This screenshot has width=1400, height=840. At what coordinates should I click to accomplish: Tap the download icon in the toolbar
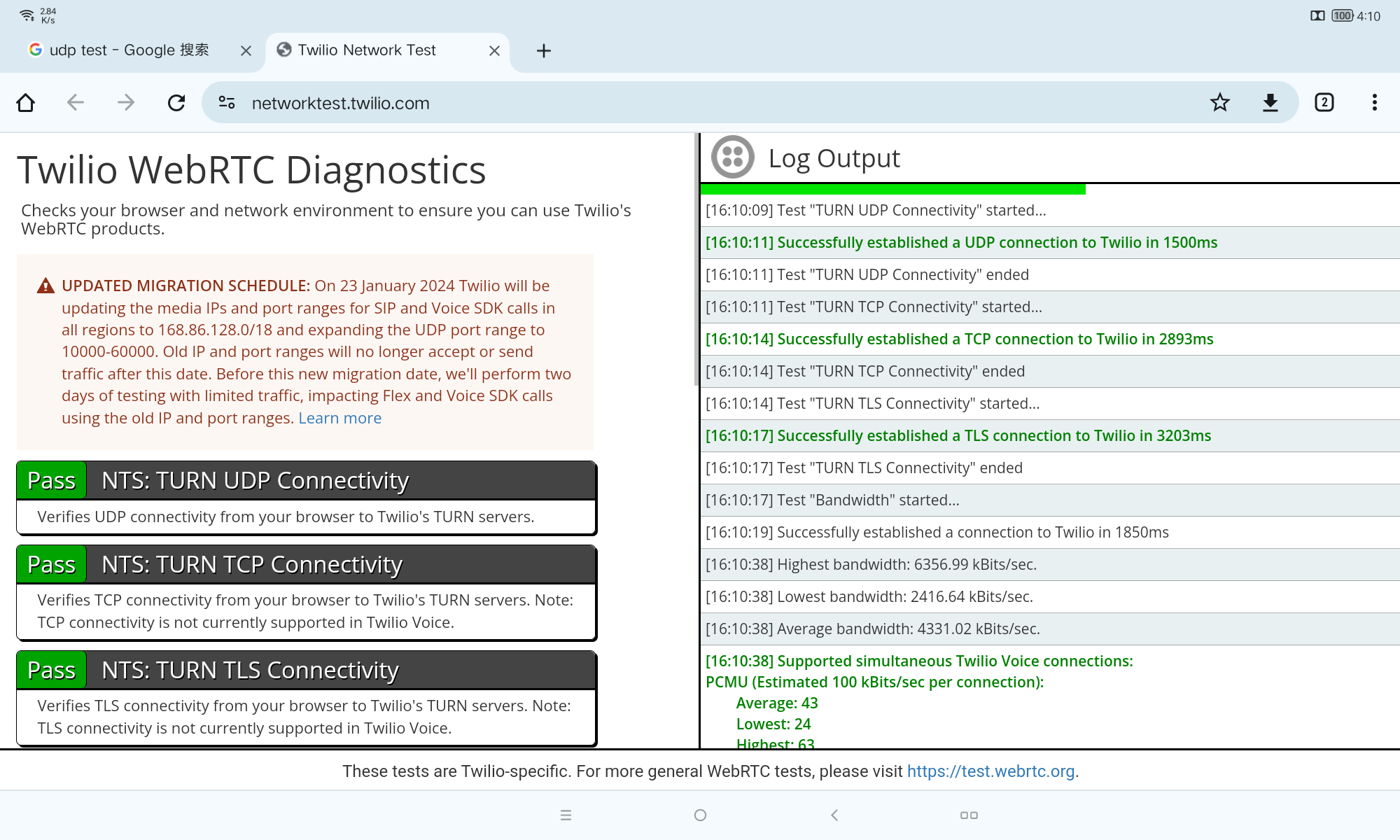click(1270, 103)
